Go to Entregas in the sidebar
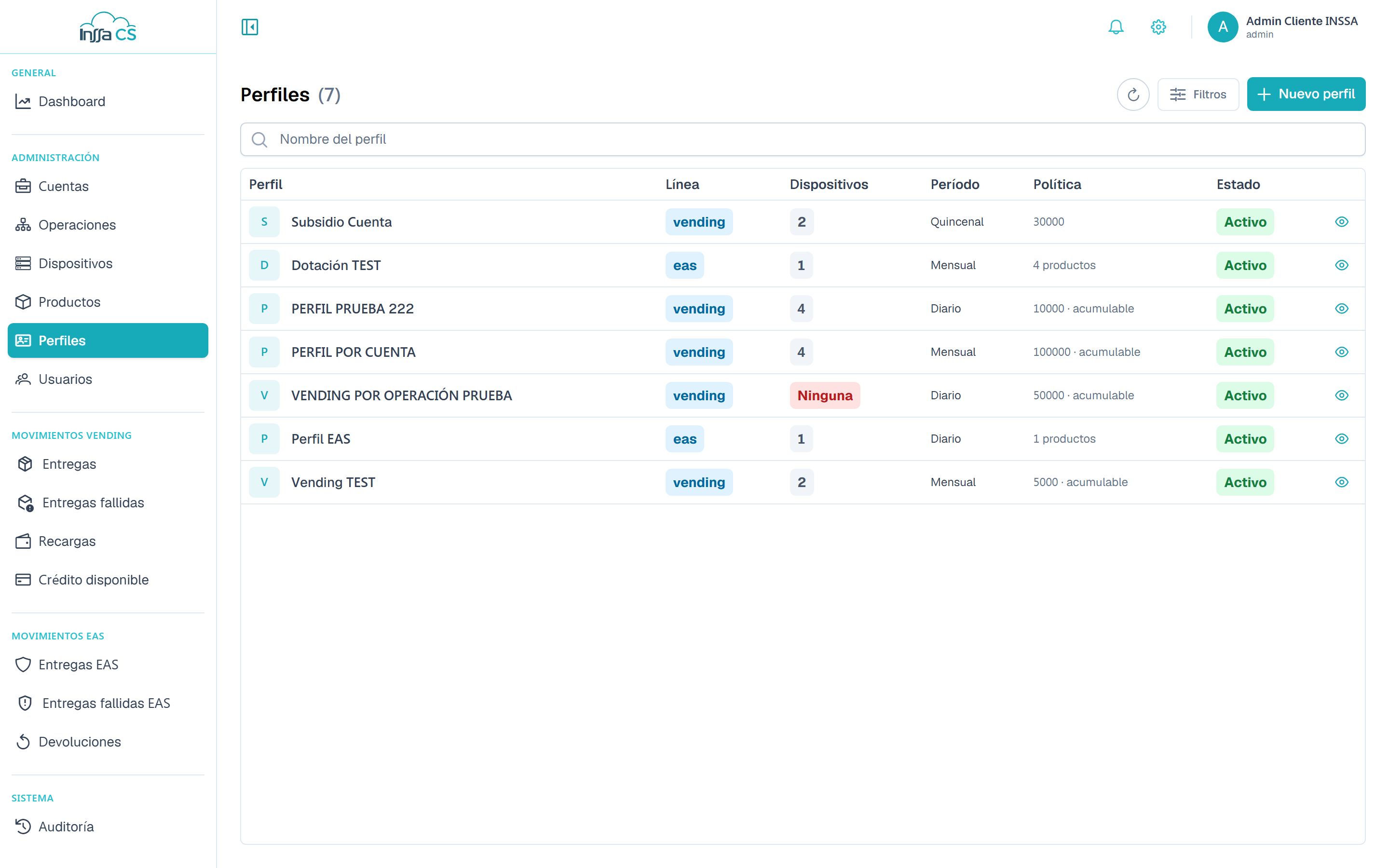Viewport: 1389px width, 868px height. pyautogui.click(x=108, y=464)
